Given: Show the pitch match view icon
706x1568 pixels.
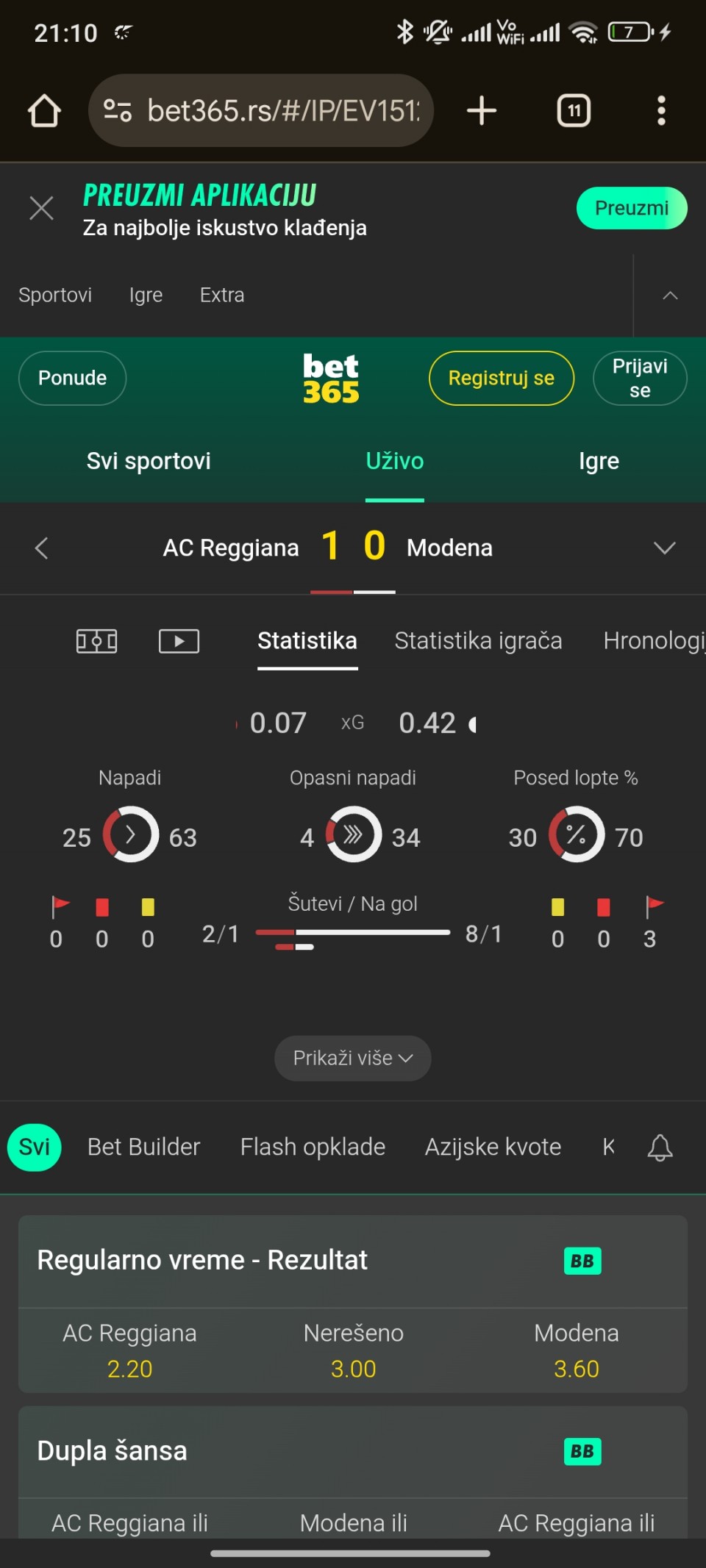Looking at the screenshot, I should pos(96,641).
